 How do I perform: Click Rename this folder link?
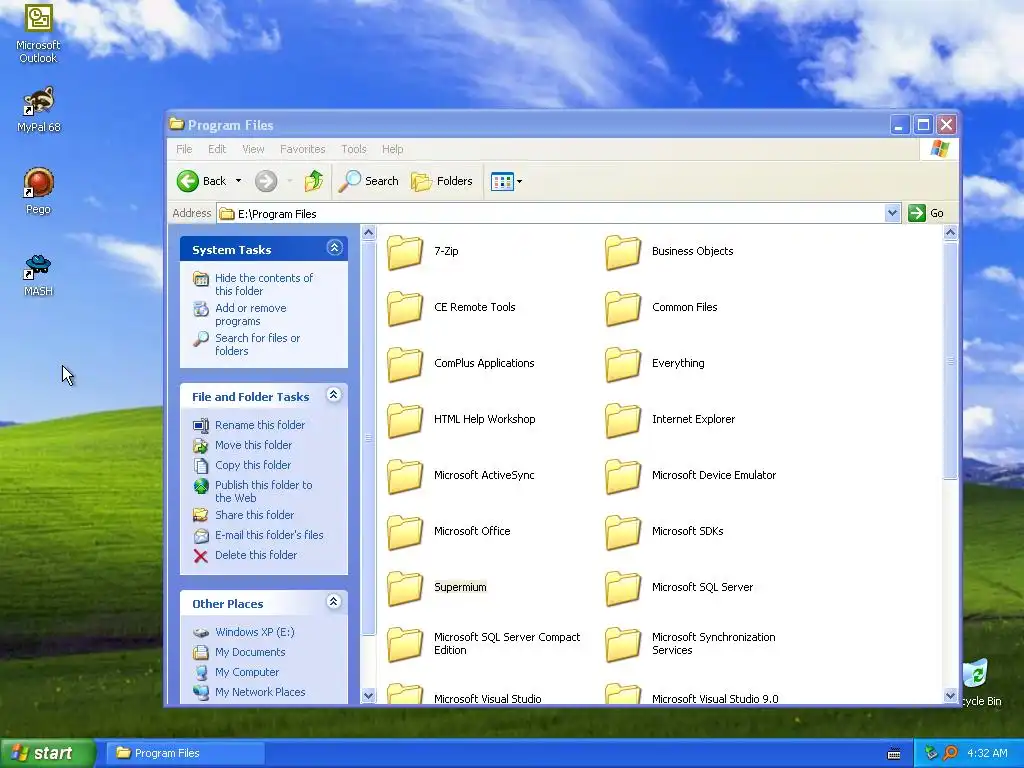tap(260, 425)
